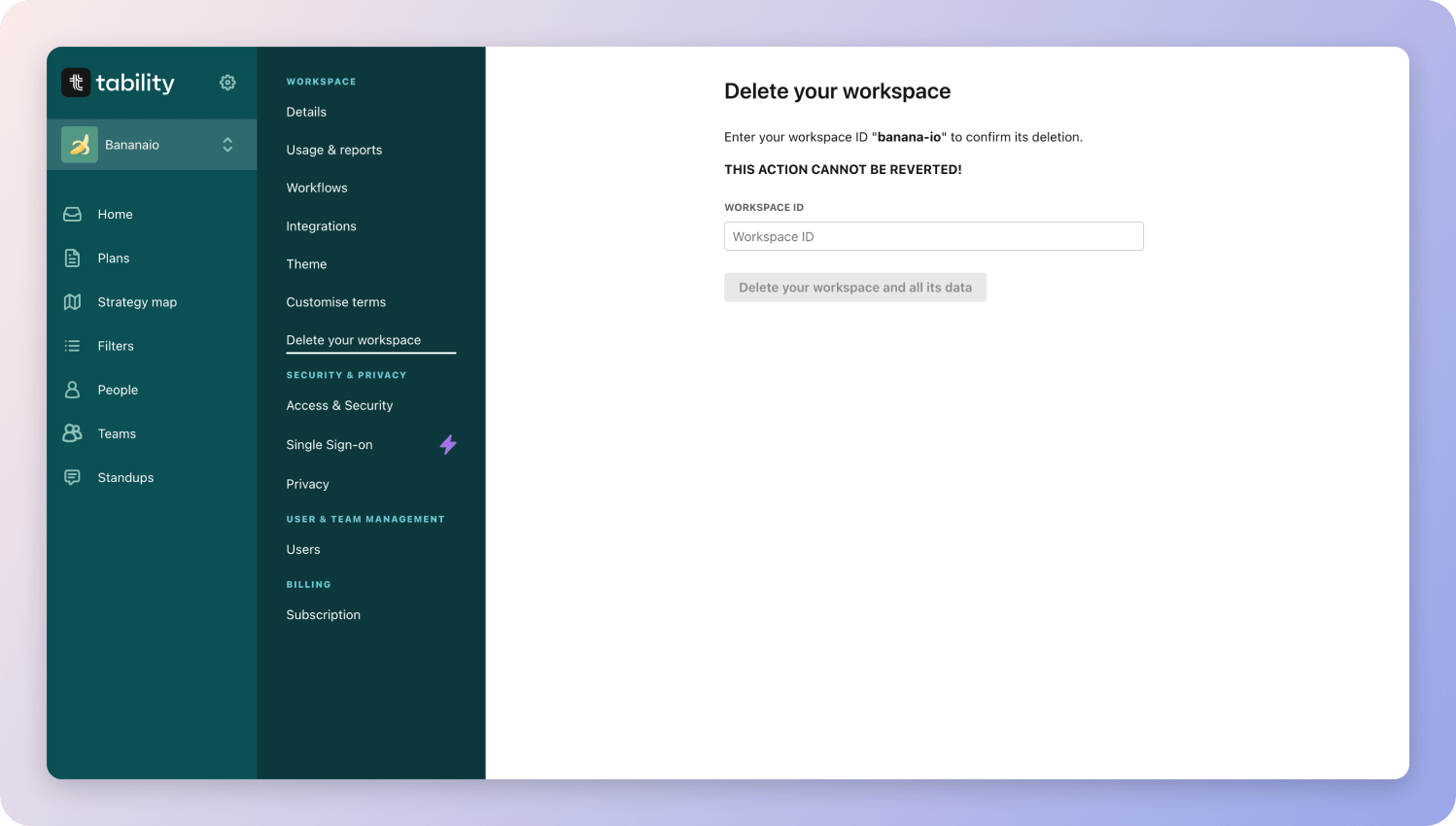Screen dimensions: 1456x826
Task: Click the People person icon
Action: click(x=72, y=390)
